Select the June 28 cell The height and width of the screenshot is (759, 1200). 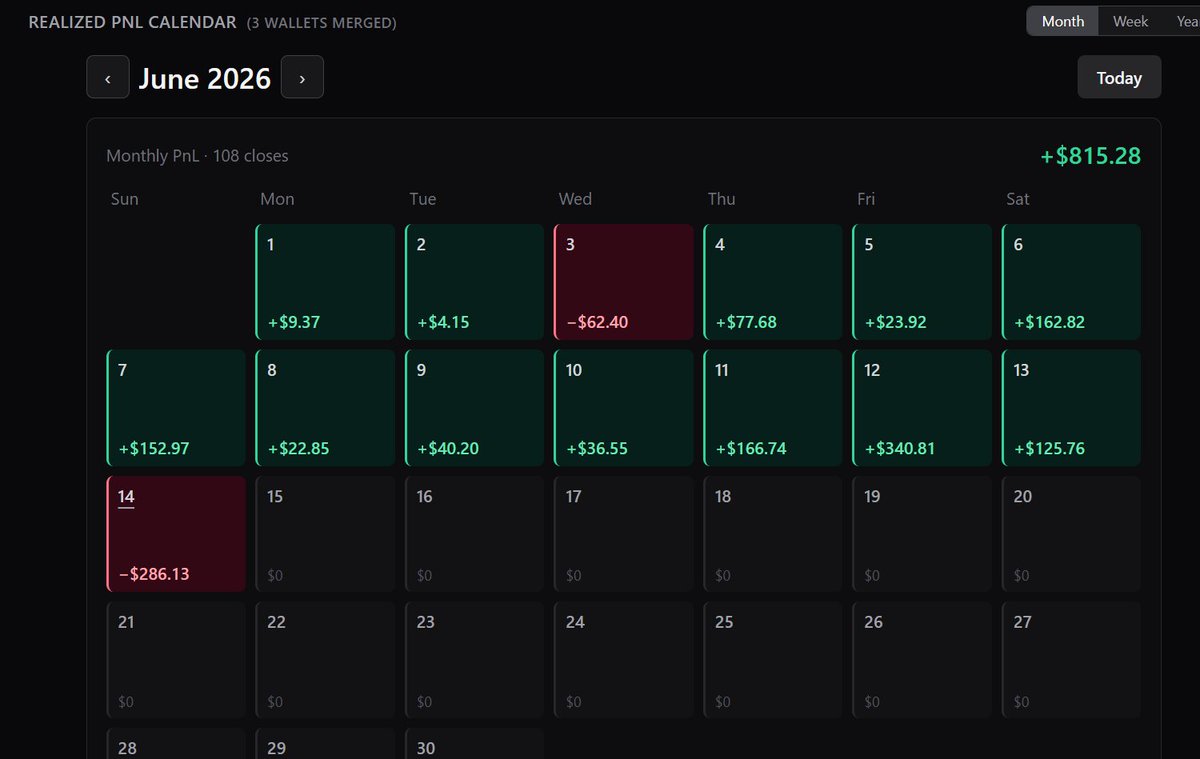176,743
